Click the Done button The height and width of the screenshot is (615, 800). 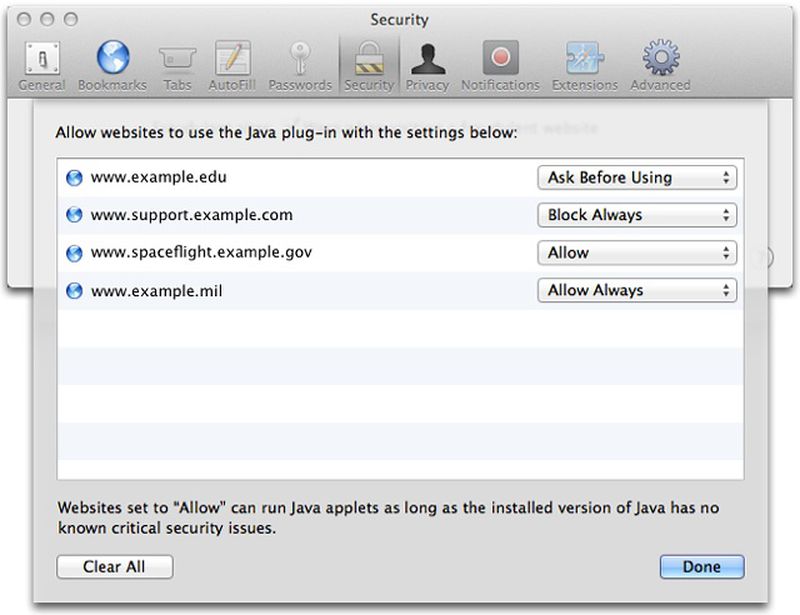click(702, 567)
